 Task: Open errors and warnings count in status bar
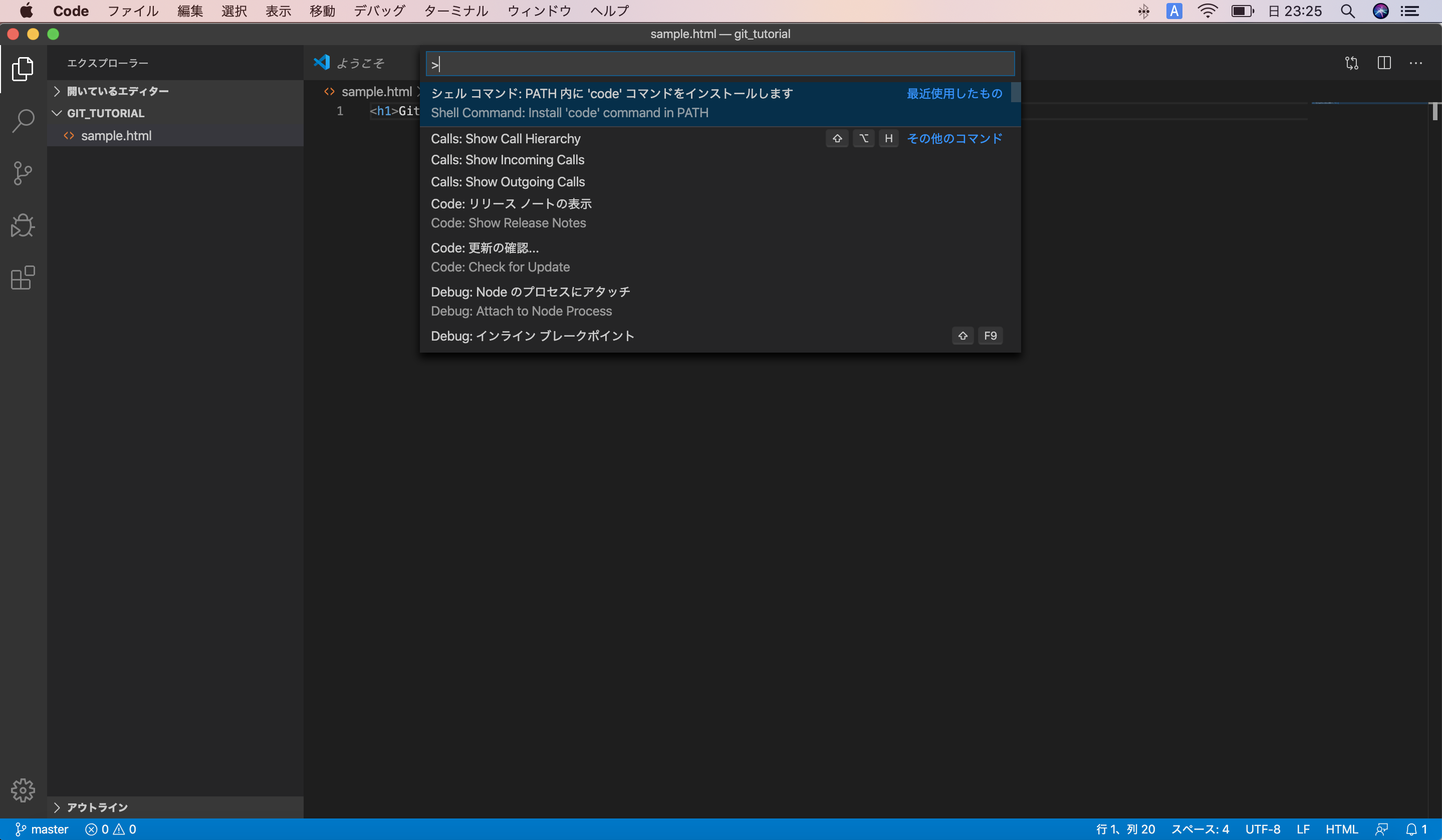[x=110, y=829]
